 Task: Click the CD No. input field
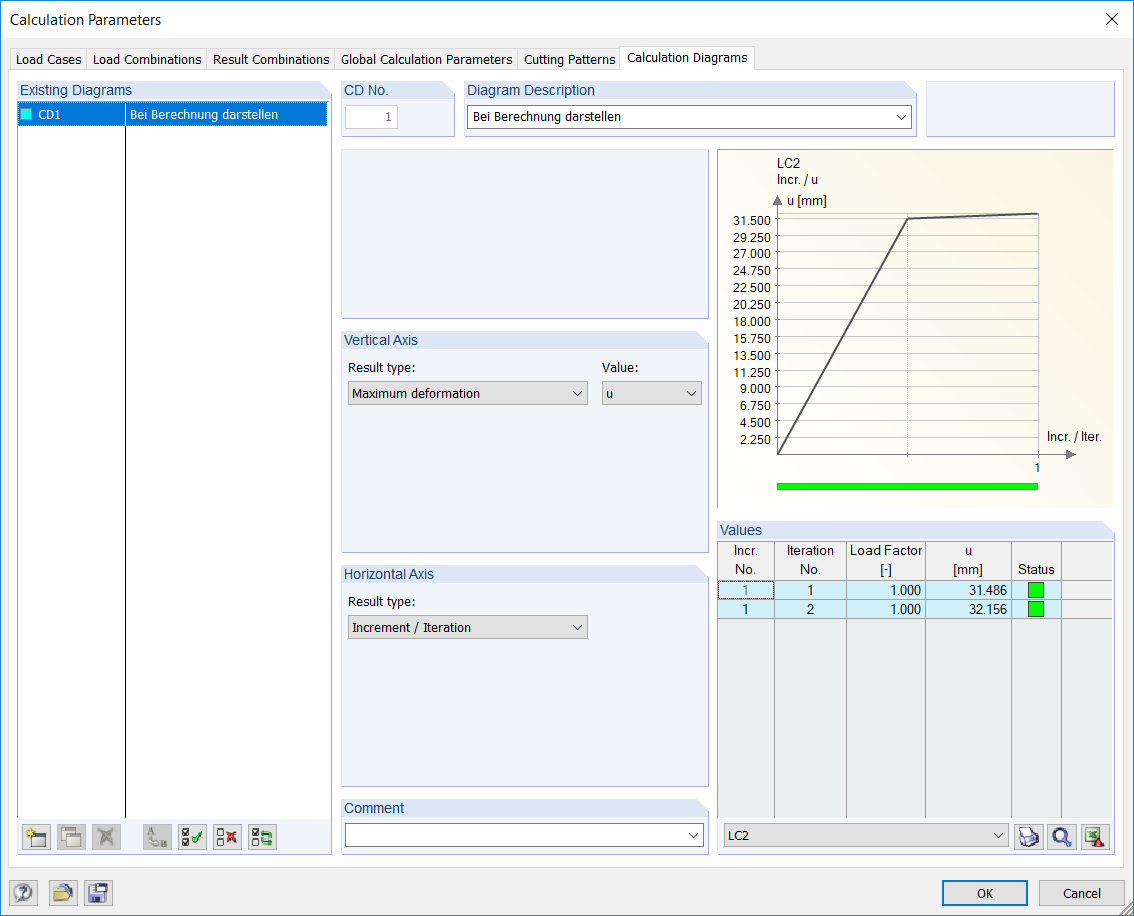coord(371,117)
